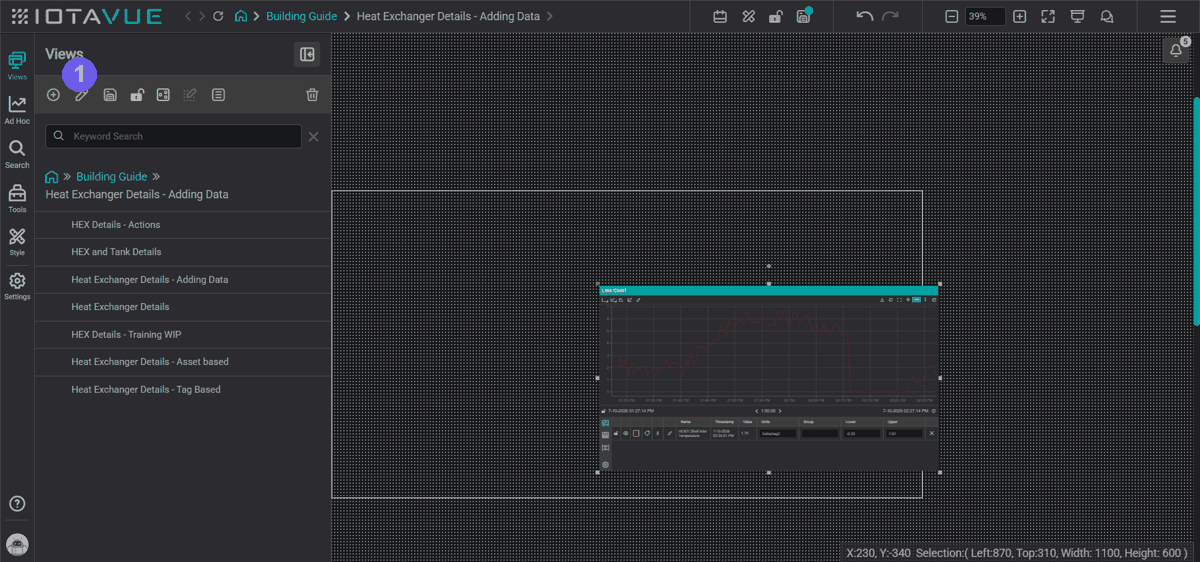This screenshot has width=1200, height=562.
Task: Redo the last action
Action: [891, 17]
